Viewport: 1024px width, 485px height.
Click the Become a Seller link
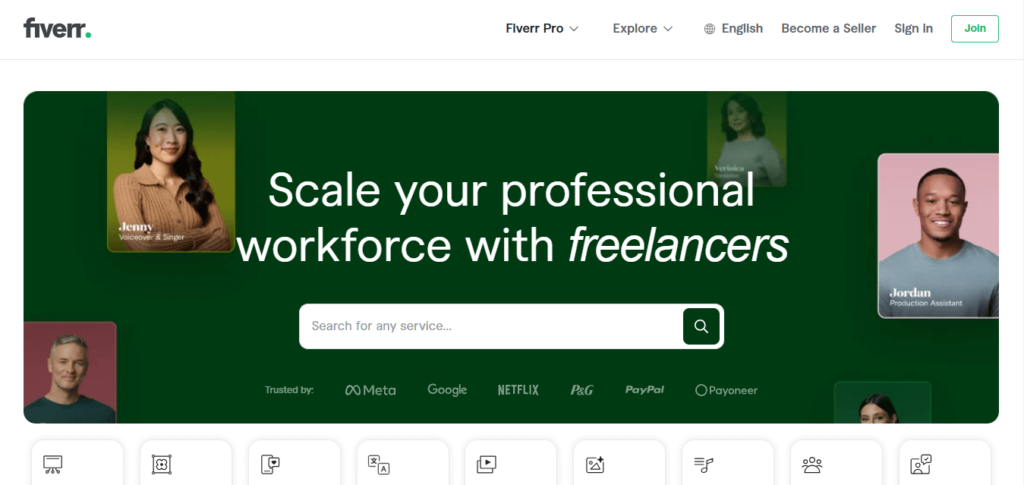828,29
